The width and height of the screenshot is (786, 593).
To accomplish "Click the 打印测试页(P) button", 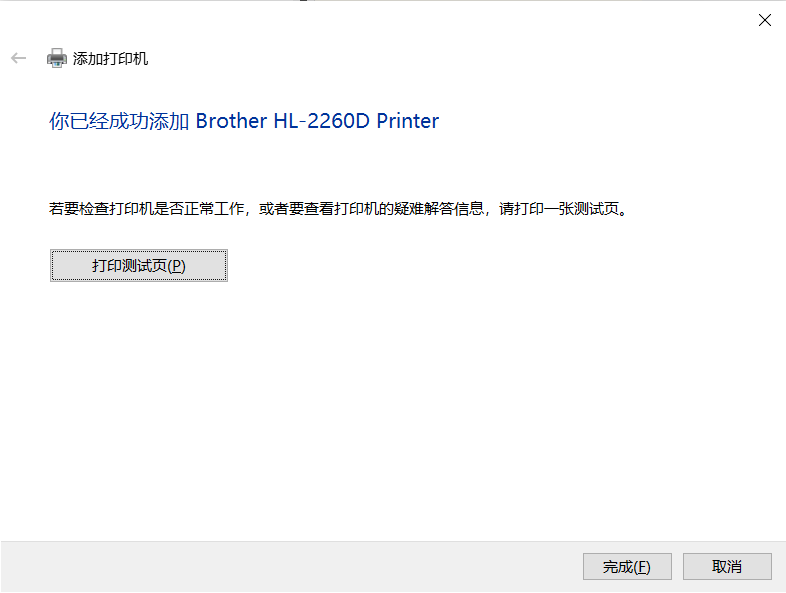I will point(139,265).
